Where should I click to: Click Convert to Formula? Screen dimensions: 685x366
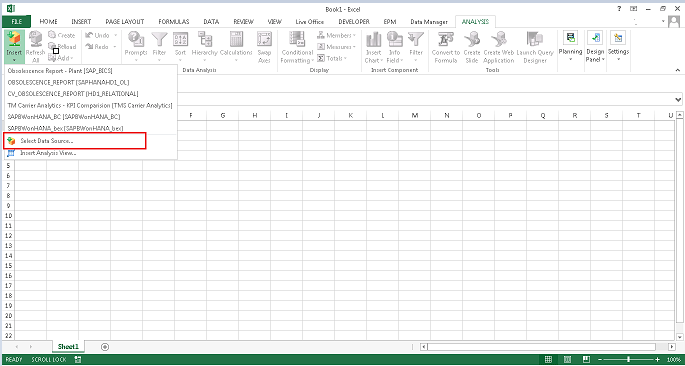coord(446,39)
